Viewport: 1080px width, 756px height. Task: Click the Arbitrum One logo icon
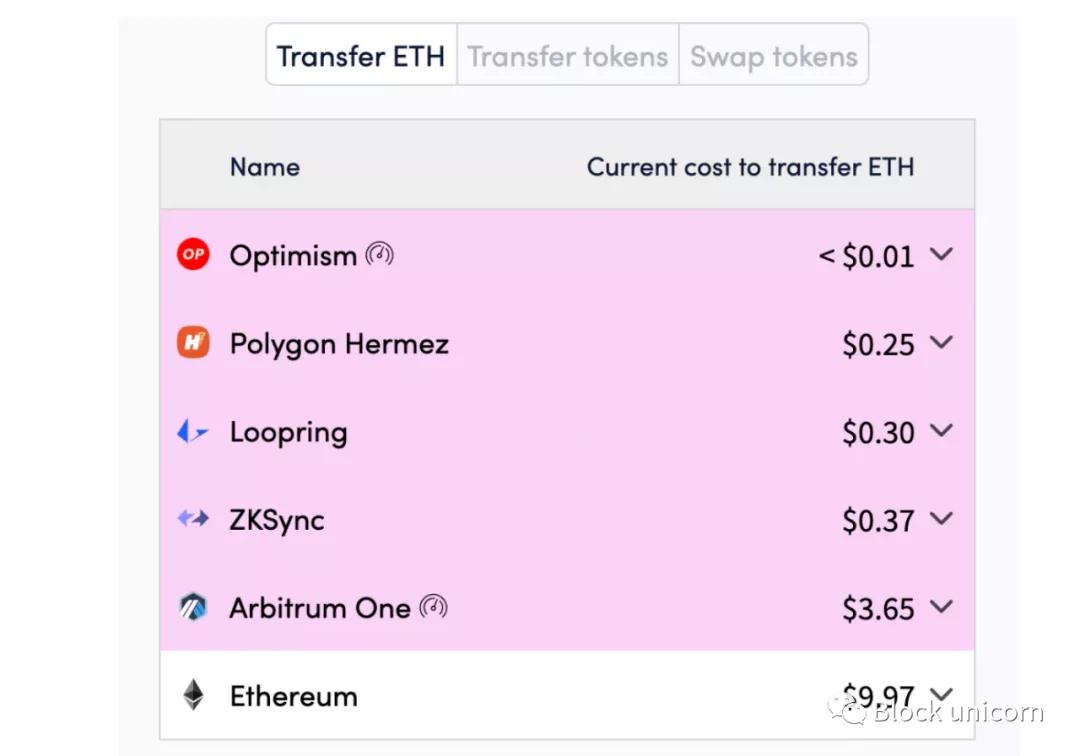pyautogui.click(x=193, y=607)
